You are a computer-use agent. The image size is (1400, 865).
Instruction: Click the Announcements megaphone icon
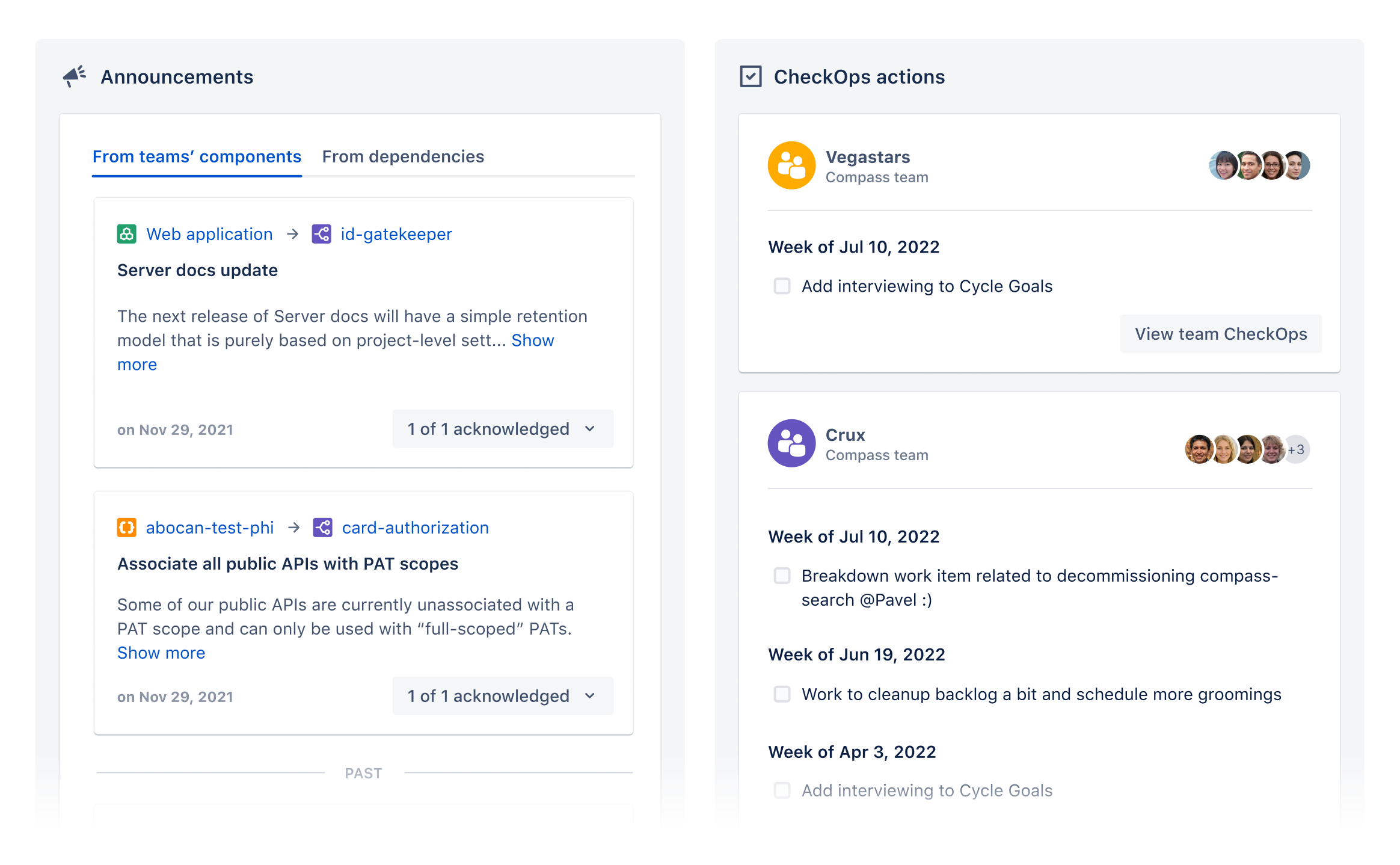(73, 76)
